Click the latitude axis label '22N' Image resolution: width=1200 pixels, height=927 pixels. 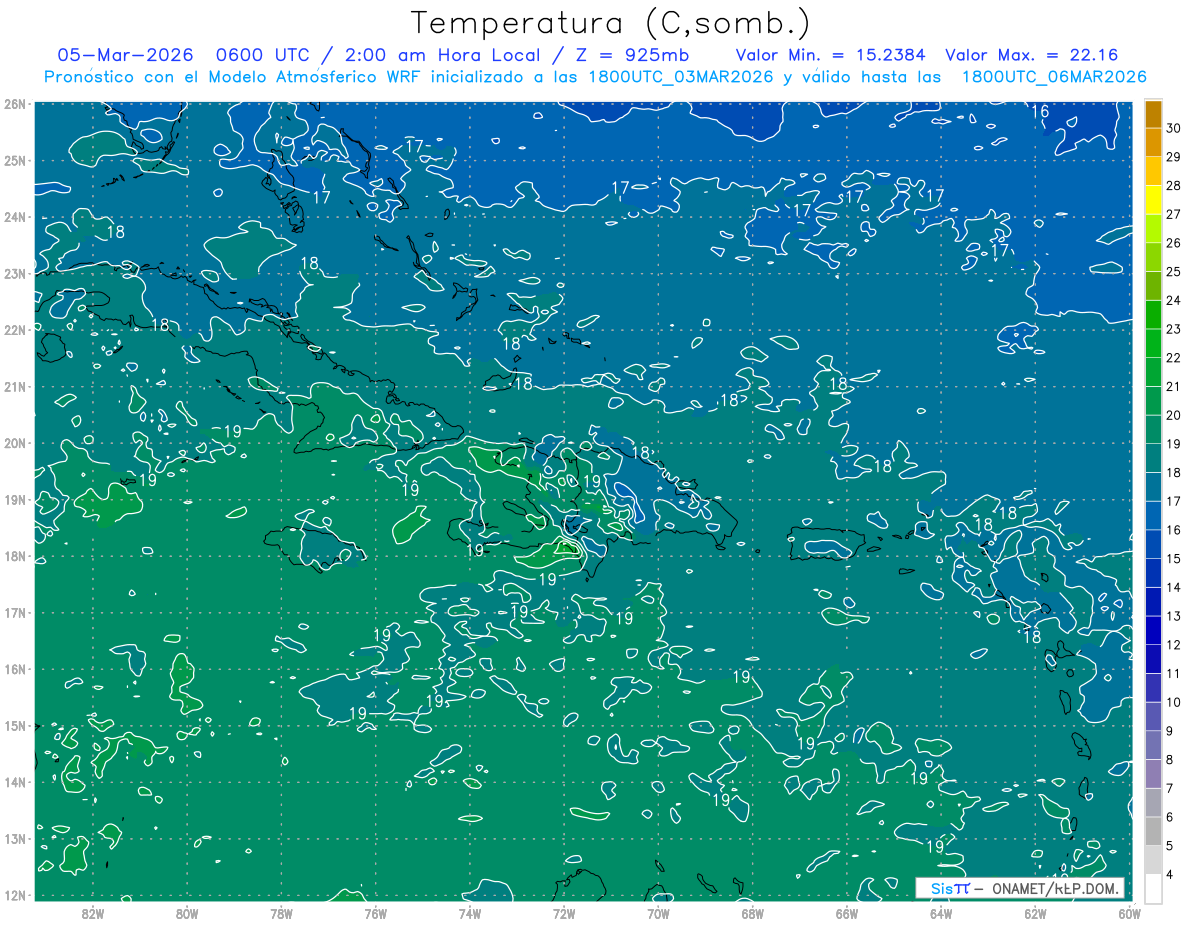15,330
